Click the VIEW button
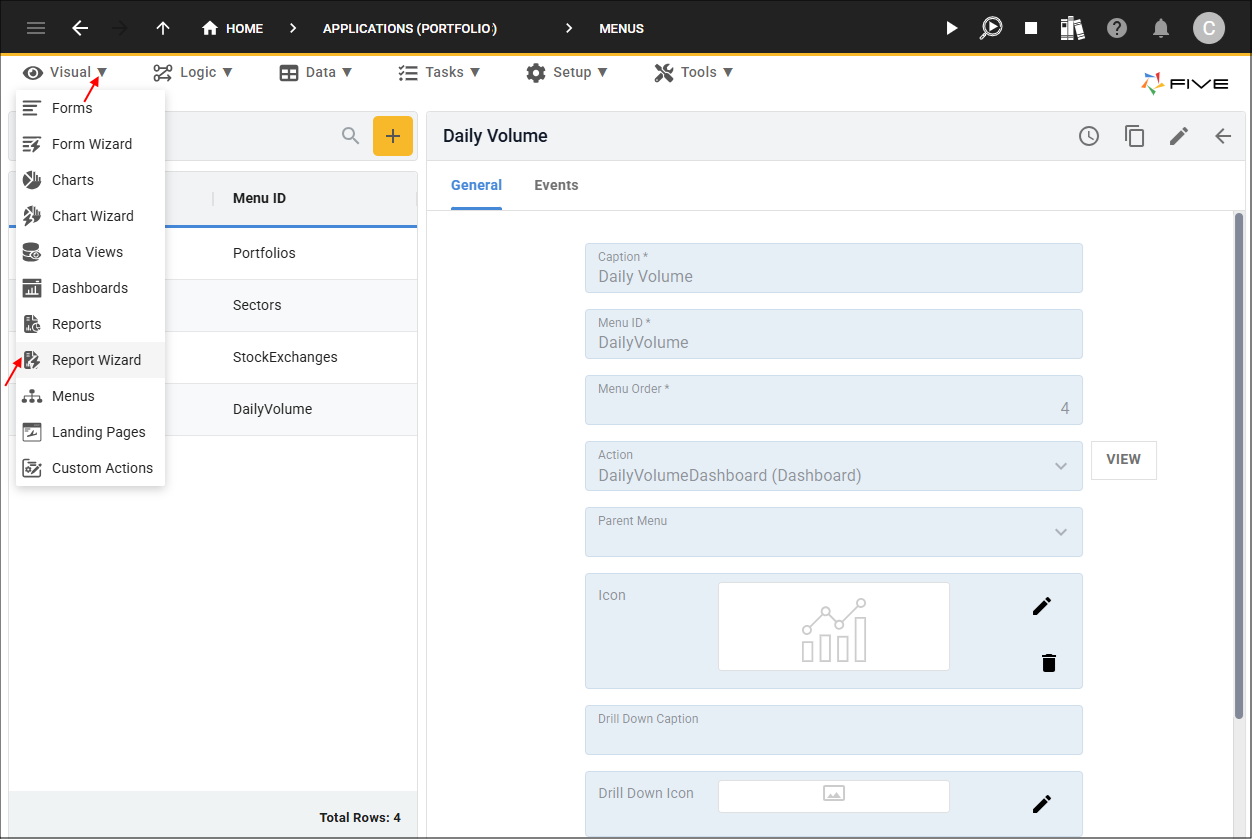 coord(1124,460)
